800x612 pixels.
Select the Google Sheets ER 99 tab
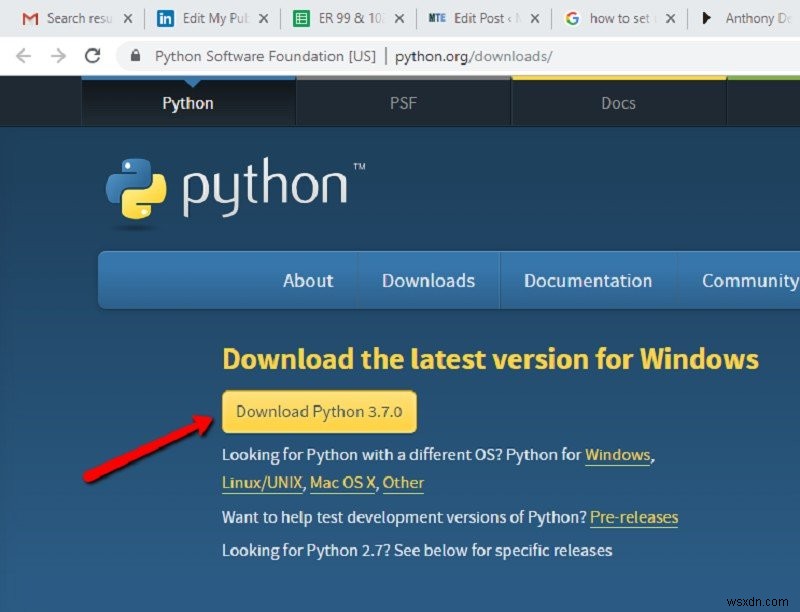pos(345,17)
